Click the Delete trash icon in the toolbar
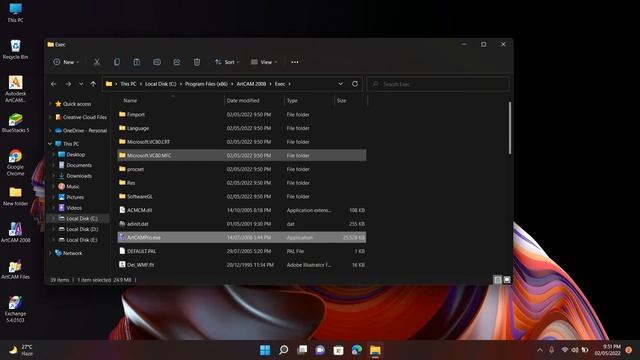 (197, 62)
